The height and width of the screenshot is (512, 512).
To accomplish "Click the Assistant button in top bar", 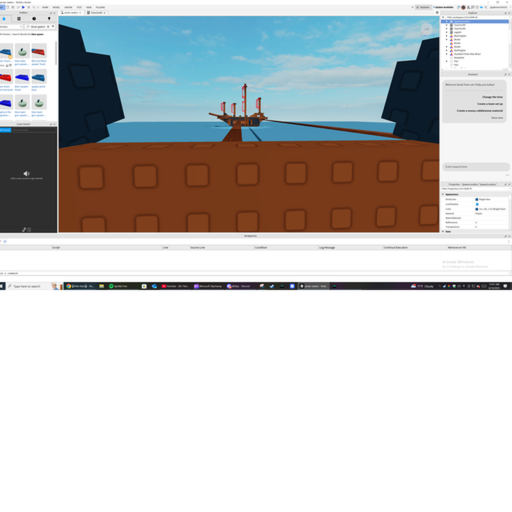I will 423,7.
